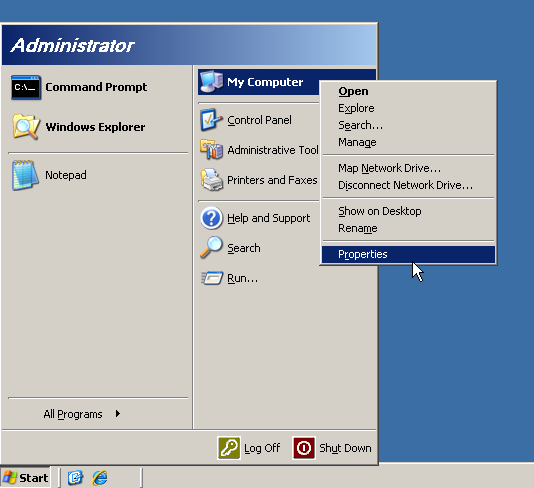Click the Windows Explorer folder icon
The image size is (534, 488).
coord(26,127)
